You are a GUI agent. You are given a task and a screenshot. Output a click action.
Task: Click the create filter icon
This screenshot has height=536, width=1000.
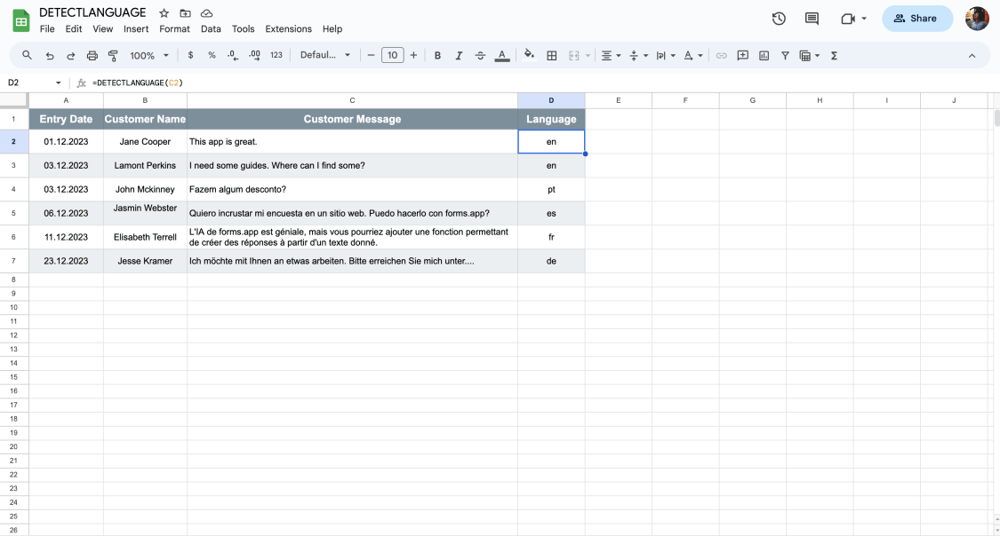785,56
